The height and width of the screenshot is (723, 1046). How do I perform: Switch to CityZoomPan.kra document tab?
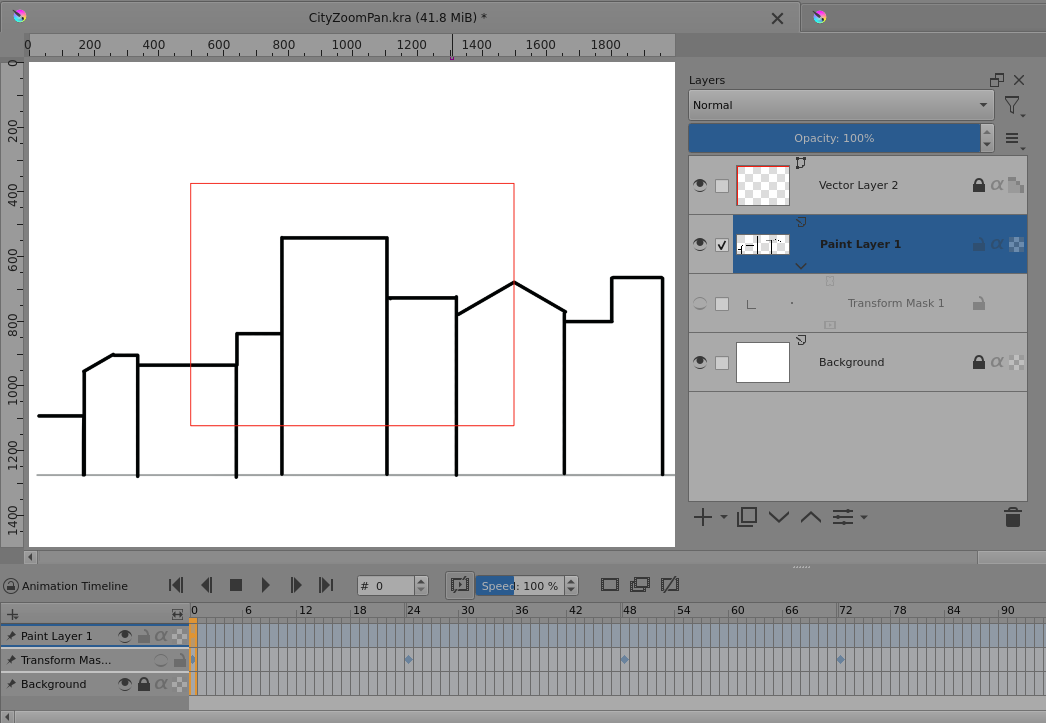[398, 18]
